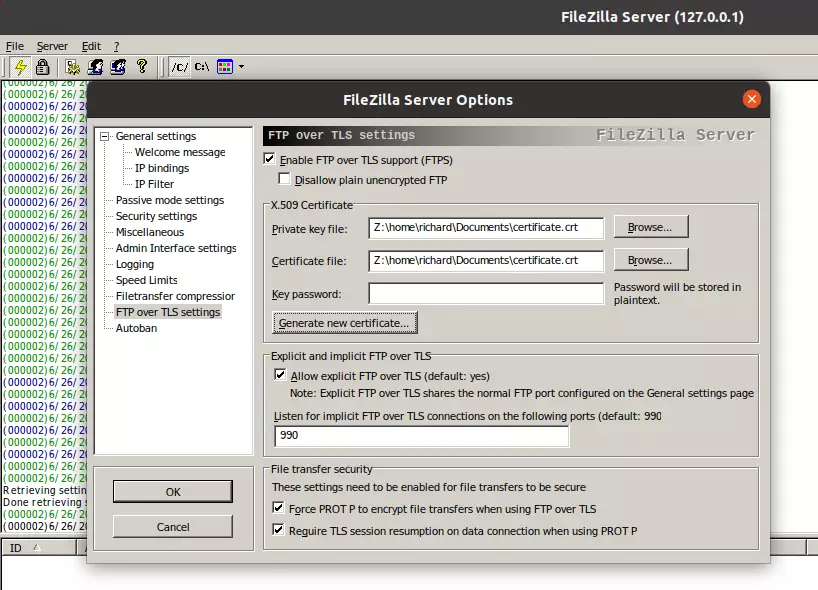Click the ID column header in main window
Viewport: 818px width, 590px height.
click(x=39, y=547)
